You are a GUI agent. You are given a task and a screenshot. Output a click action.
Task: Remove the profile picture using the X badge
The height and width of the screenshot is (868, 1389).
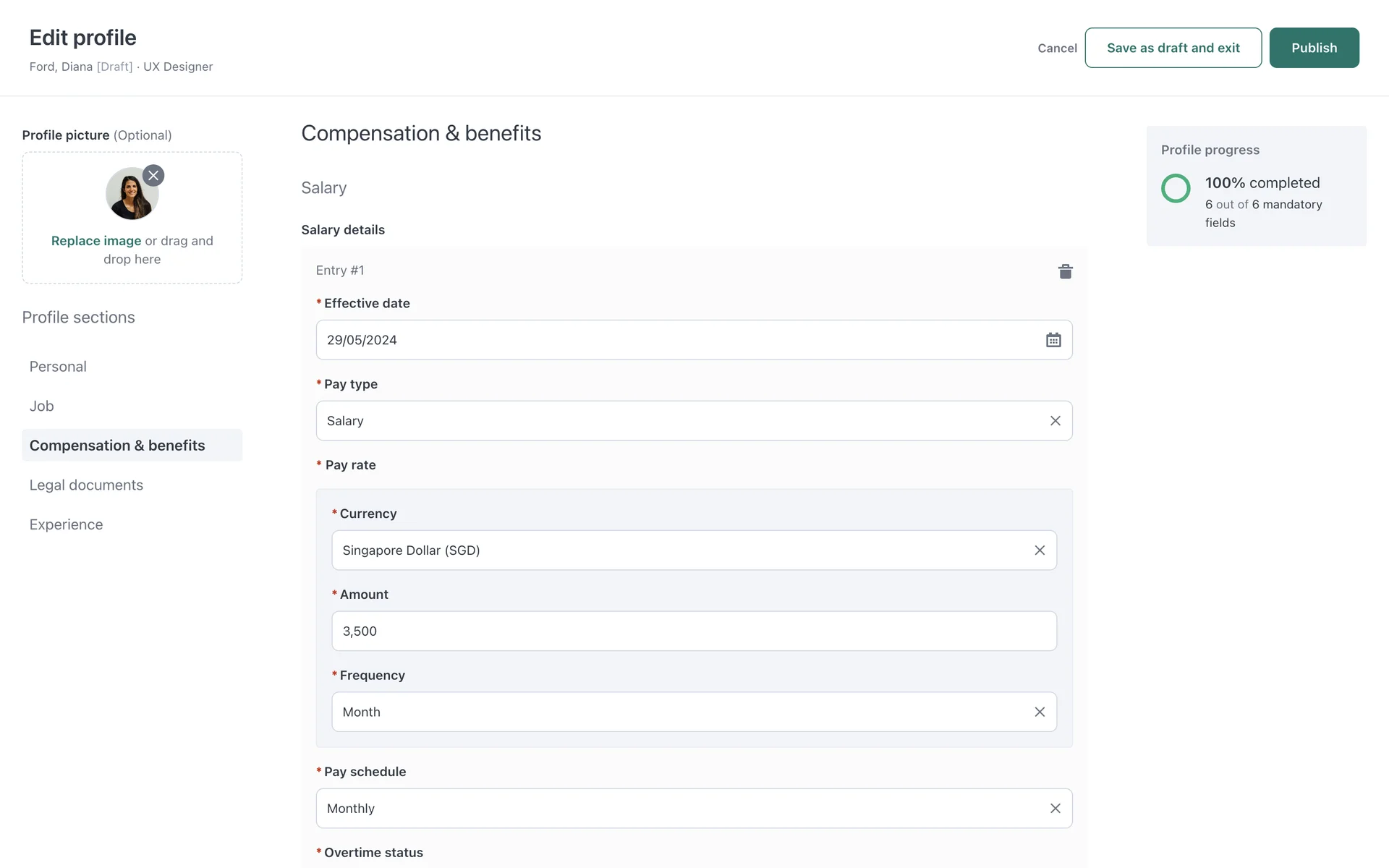pos(153,176)
